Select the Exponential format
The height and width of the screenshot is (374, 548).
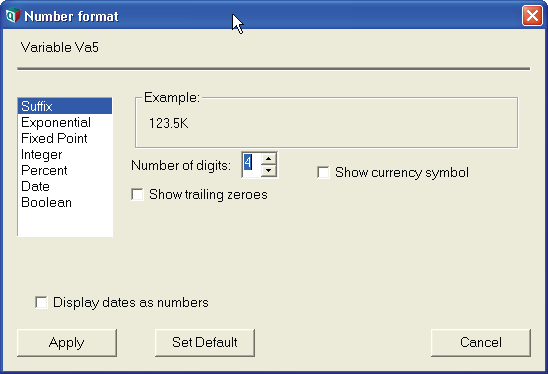(x=65, y=122)
